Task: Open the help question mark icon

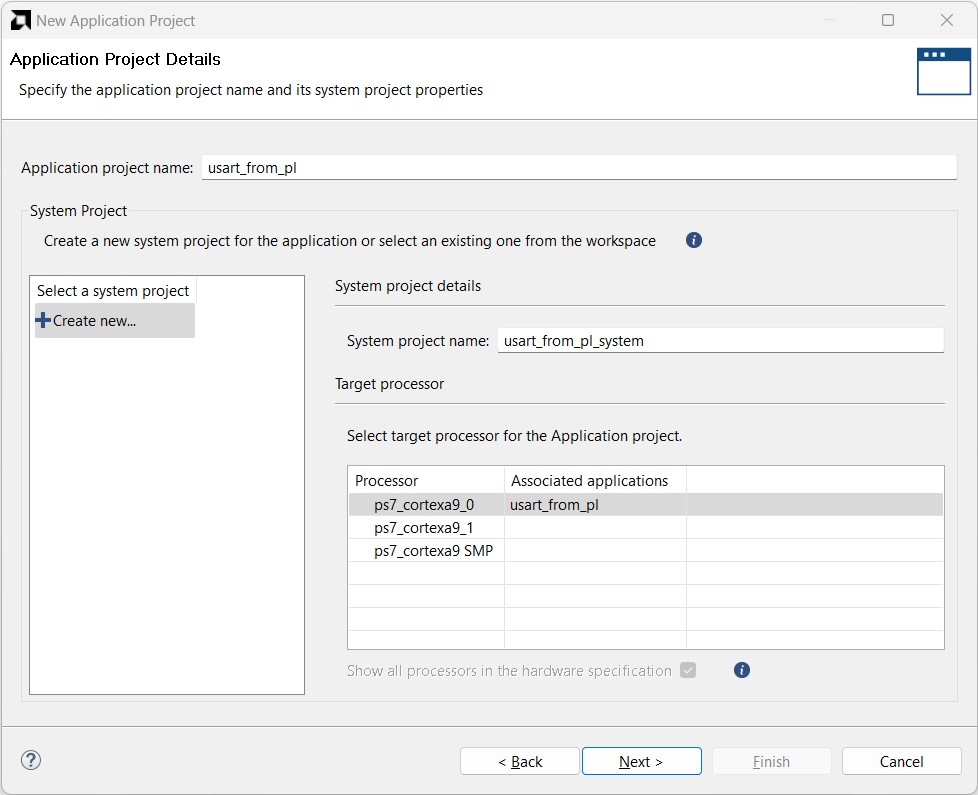Action: (x=31, y=760)
